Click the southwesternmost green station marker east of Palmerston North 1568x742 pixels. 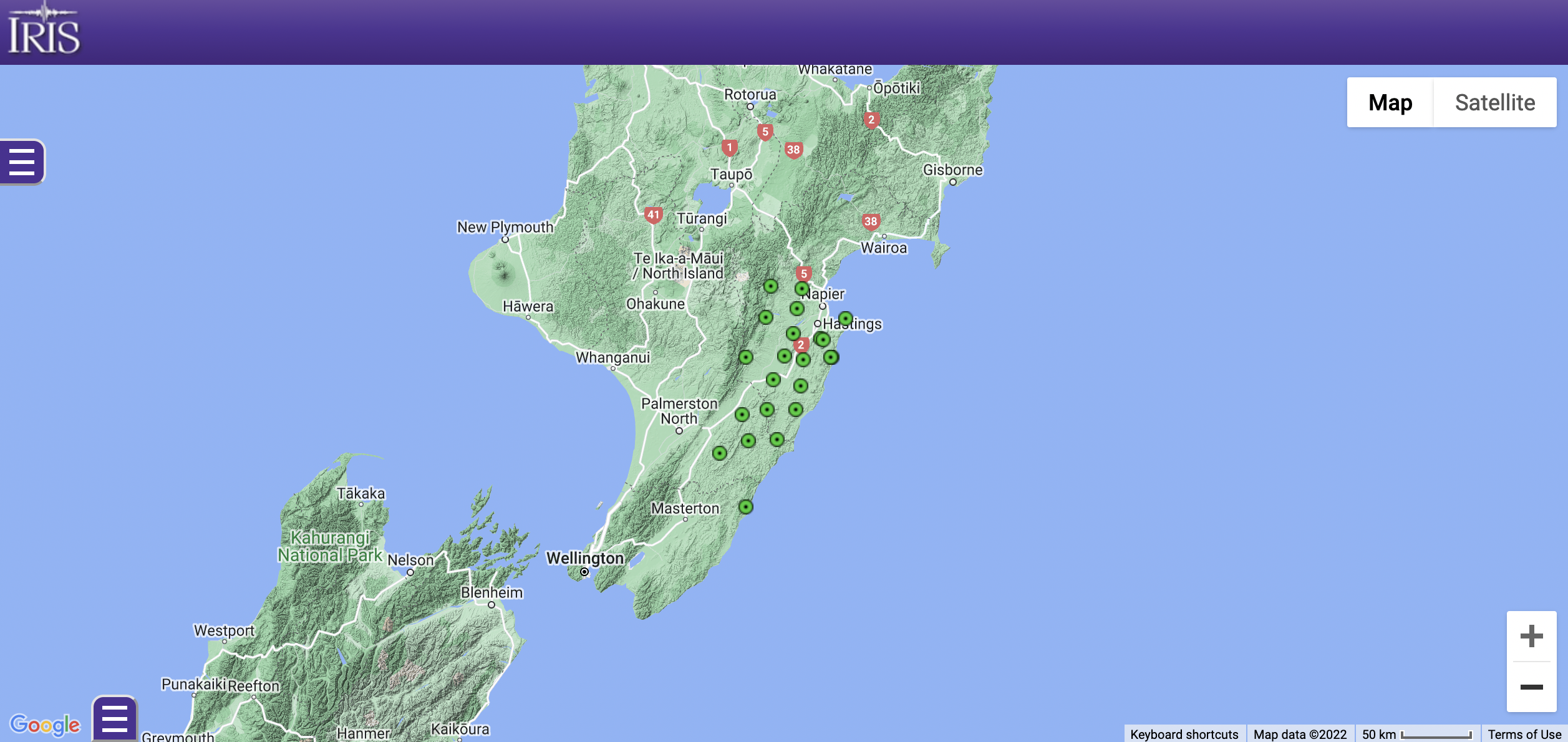click(720, 453)
